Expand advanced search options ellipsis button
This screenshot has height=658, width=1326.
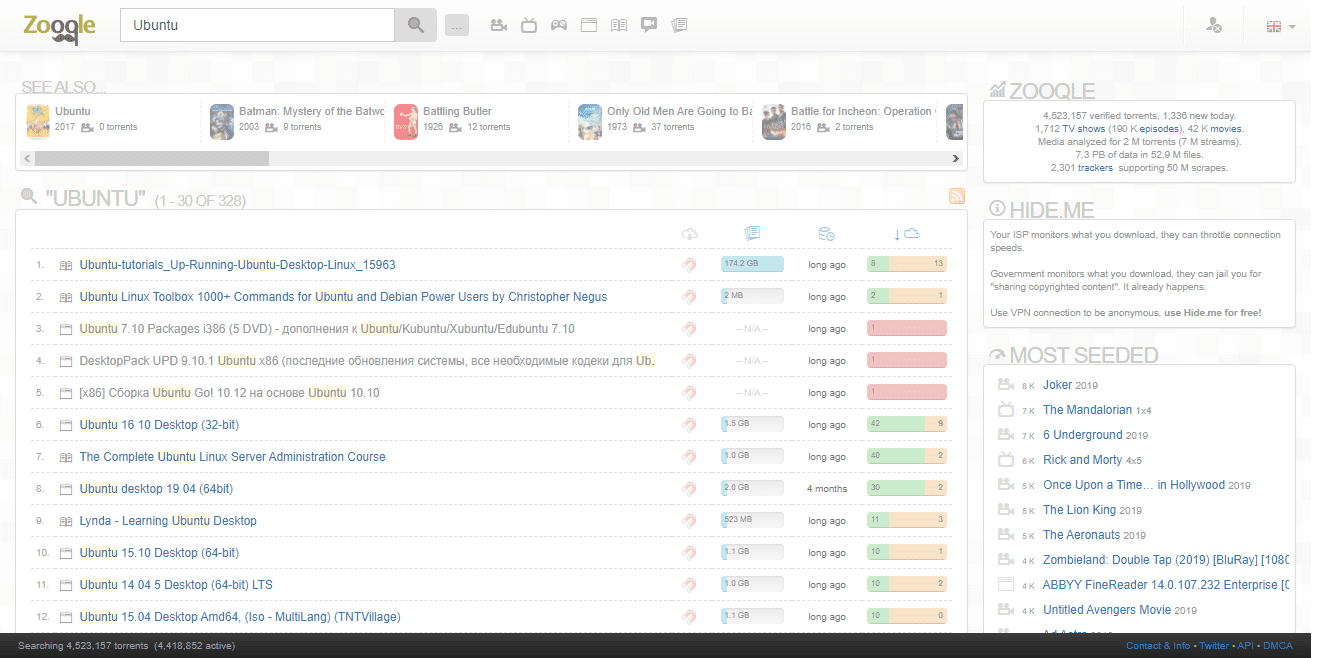tap(456, 26)
